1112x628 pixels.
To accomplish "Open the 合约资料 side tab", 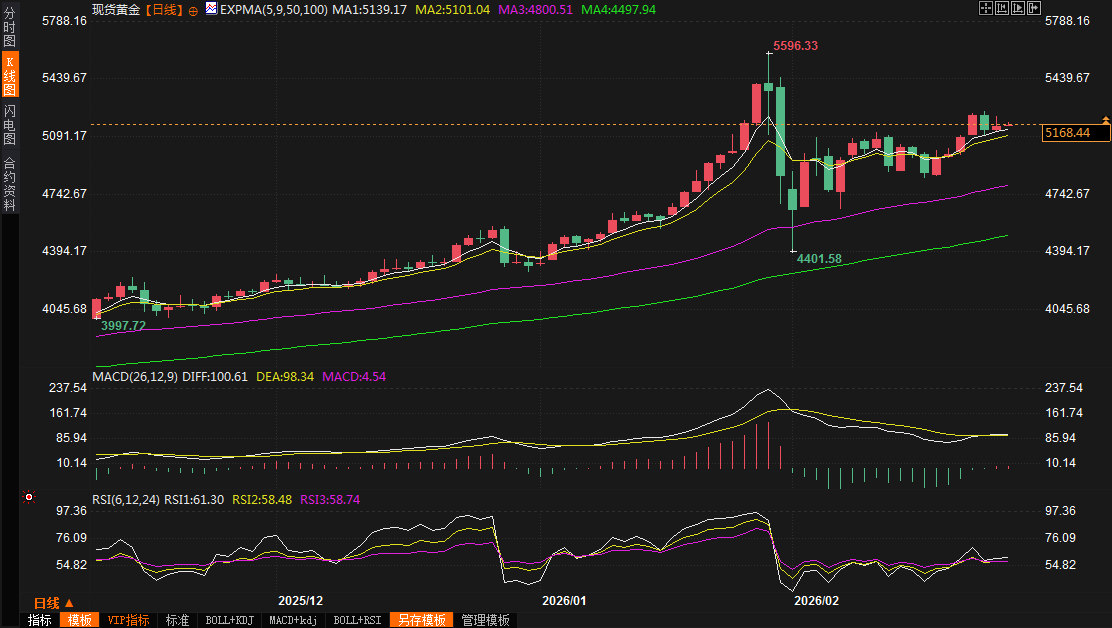I will pos(9,184).
